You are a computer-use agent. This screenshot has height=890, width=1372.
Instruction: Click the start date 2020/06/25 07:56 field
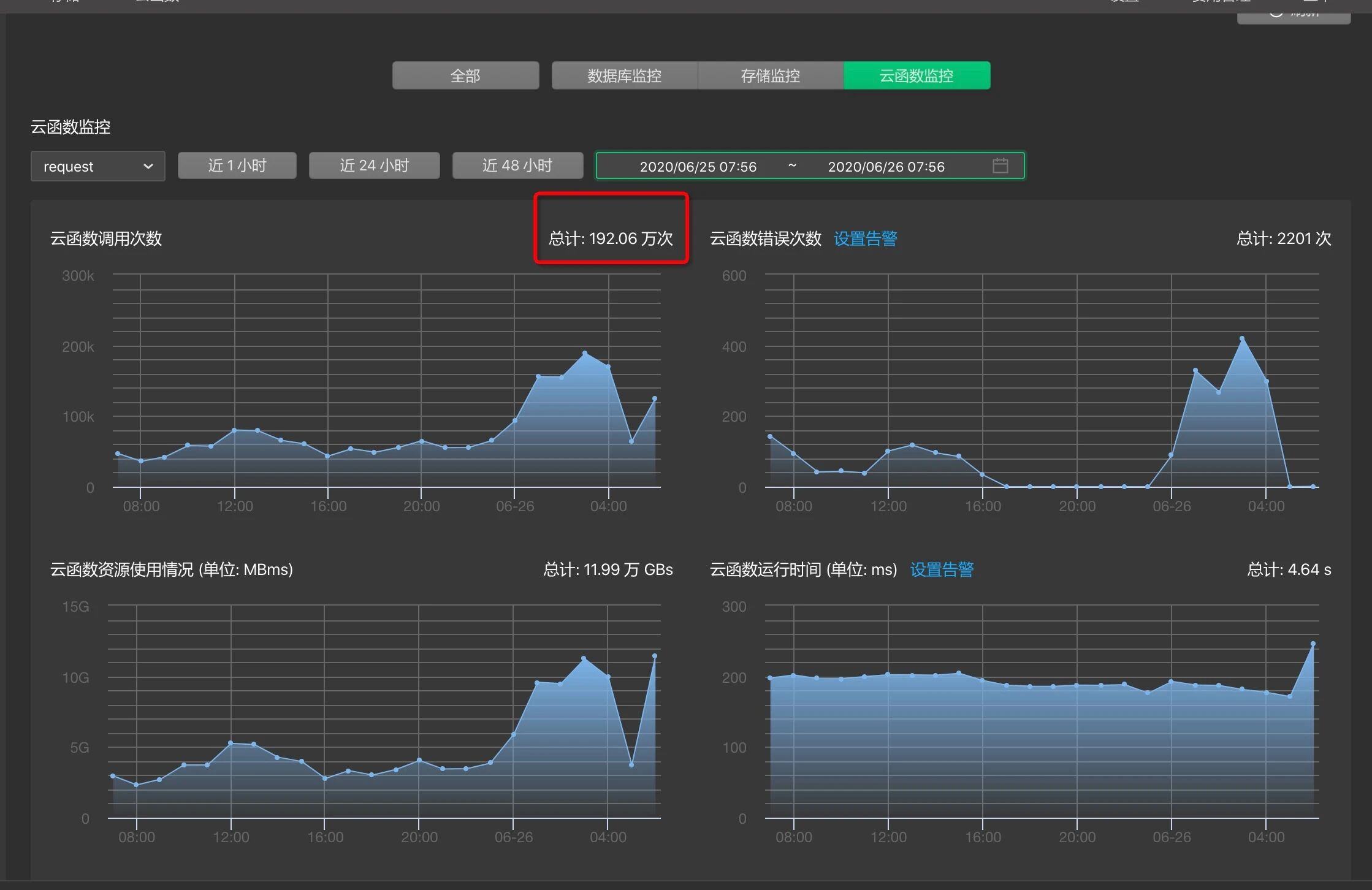698,166
